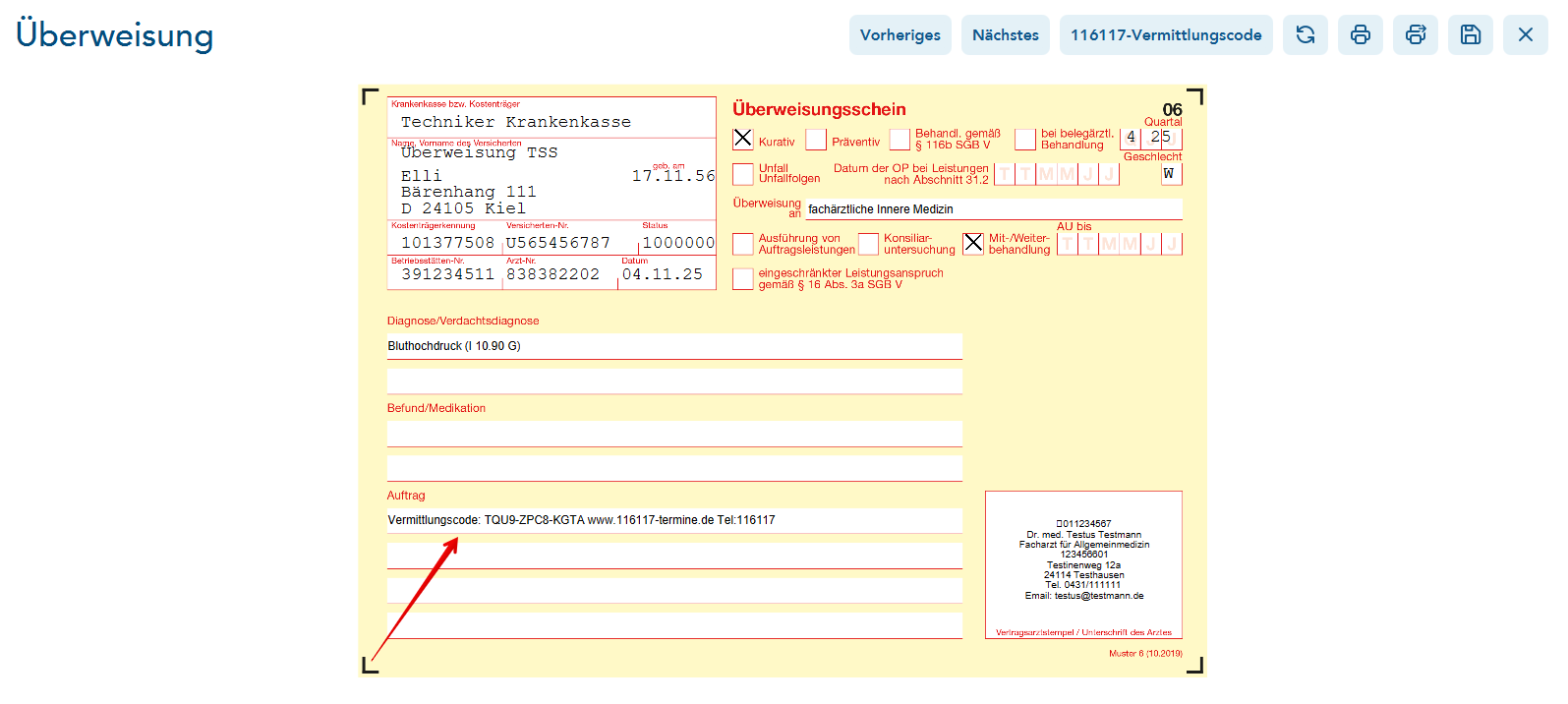Image resolution: width=1568 pixels, height=704 pixels.
Task: Click the plain printer icon
Action: [1360, 35]
